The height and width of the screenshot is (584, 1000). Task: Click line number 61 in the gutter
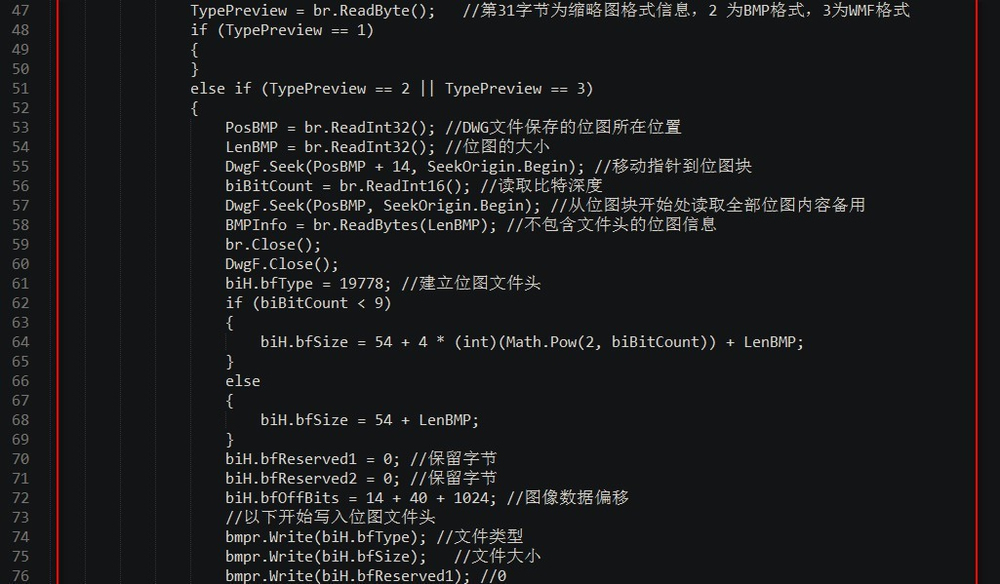coord(19,283)
